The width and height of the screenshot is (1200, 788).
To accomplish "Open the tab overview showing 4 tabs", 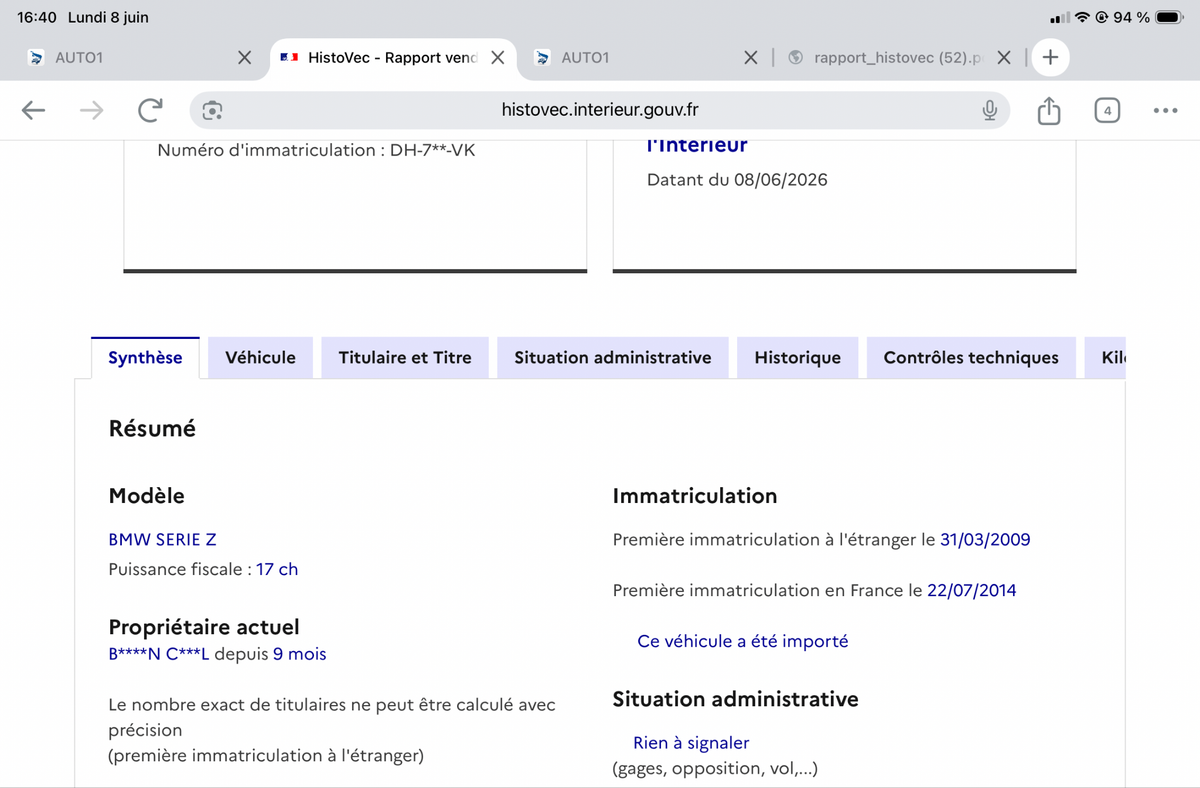I will tap(1107, 111).
